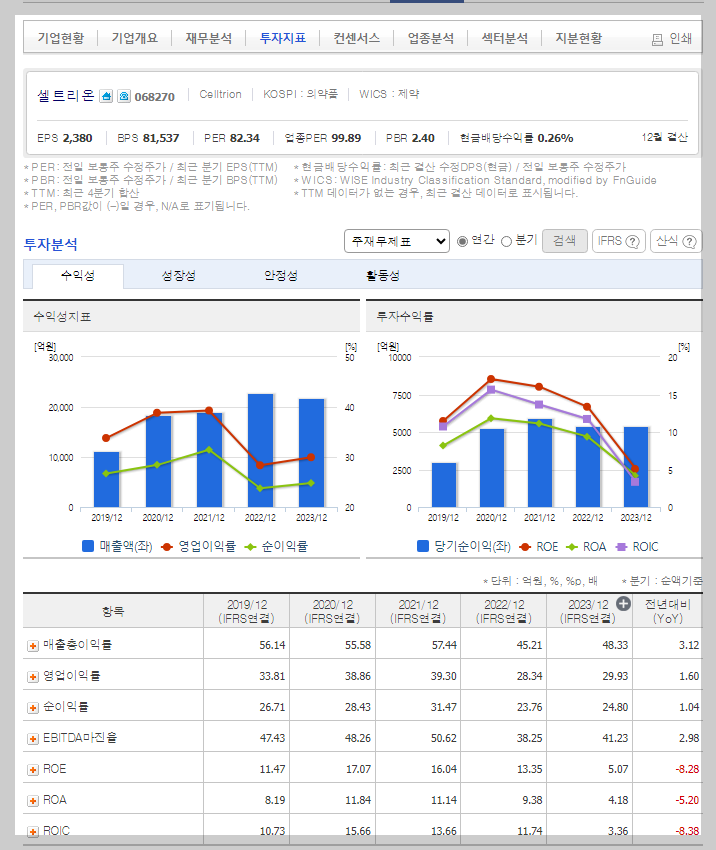Toggle ROE legend marker in 투자수익률 chart

(x=524, y=547)
